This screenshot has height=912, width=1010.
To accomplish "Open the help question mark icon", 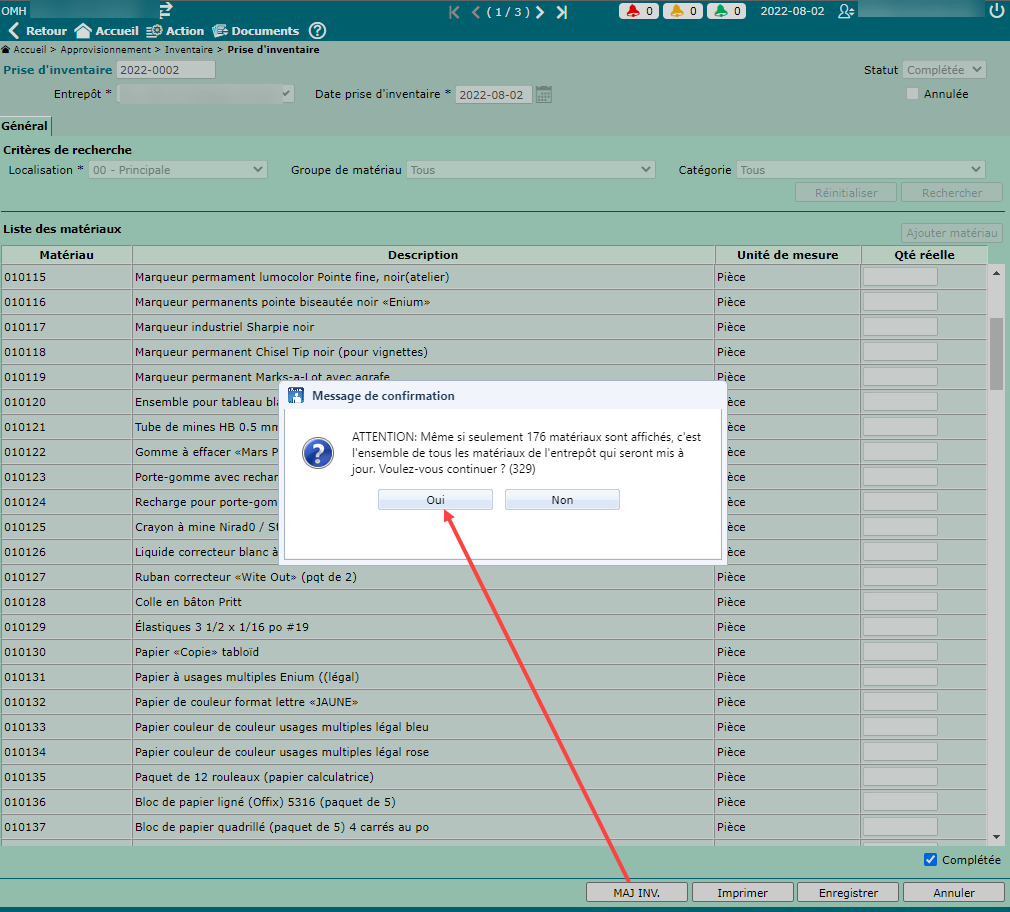I will 317,31.
